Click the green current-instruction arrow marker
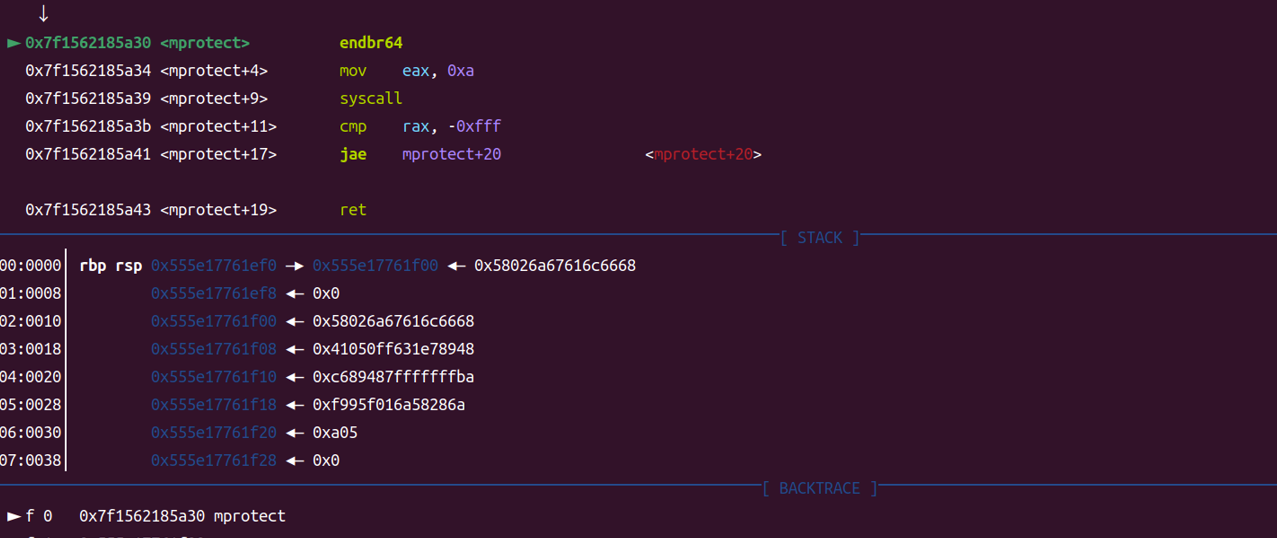1277x538 pixels. coord(14,43)
